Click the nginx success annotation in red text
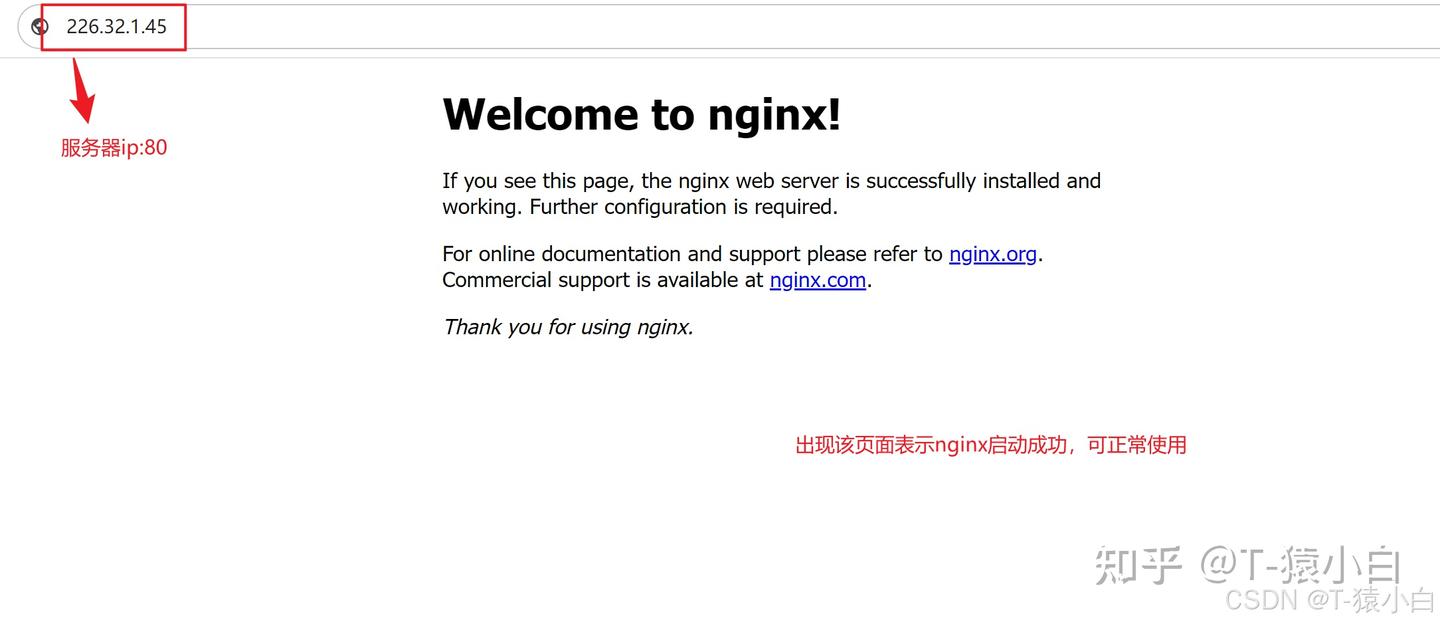The image size is (1440, 624). pyautogui.click(x=990, y=445)
